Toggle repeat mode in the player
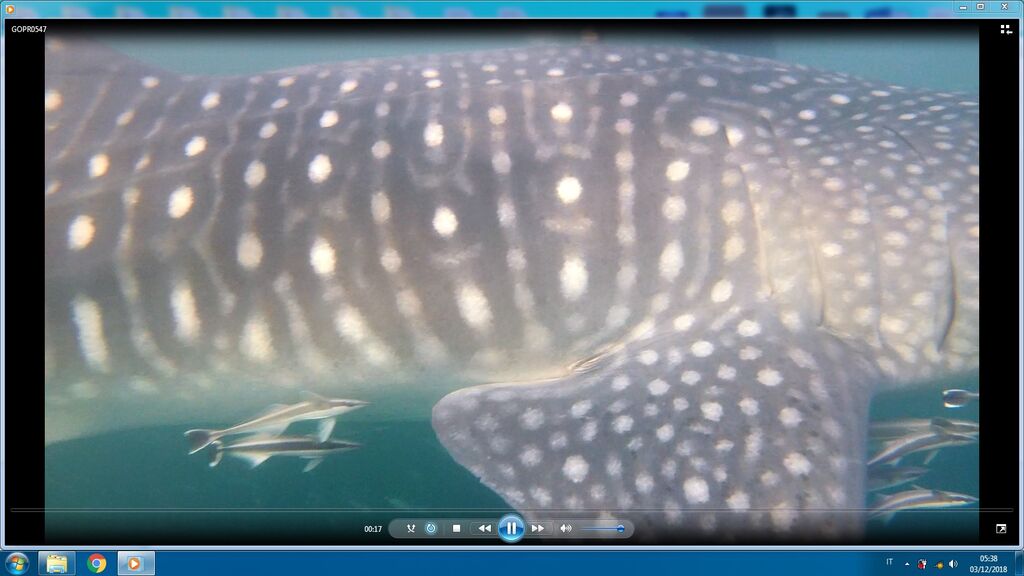 pyautogui.click(x=431, y=528)
